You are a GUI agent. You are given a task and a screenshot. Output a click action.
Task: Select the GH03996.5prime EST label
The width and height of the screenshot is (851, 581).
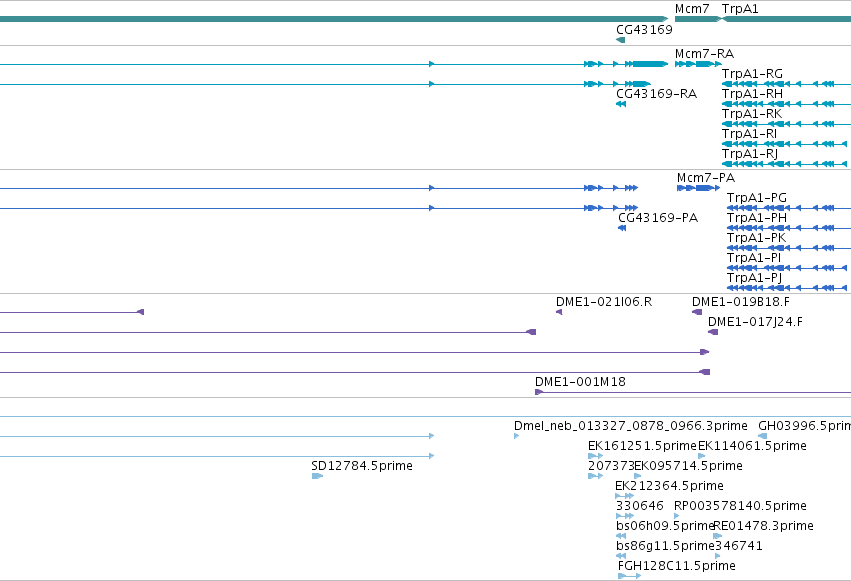tap(804, 426)
